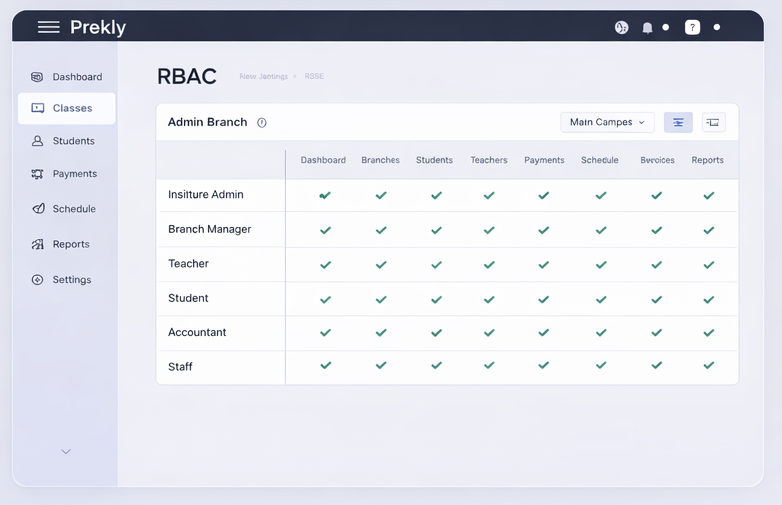Toggle Branch Manager's Schedule permission checkmark
The height and width of the screenshot is (505, 782).
coord(600,230)
